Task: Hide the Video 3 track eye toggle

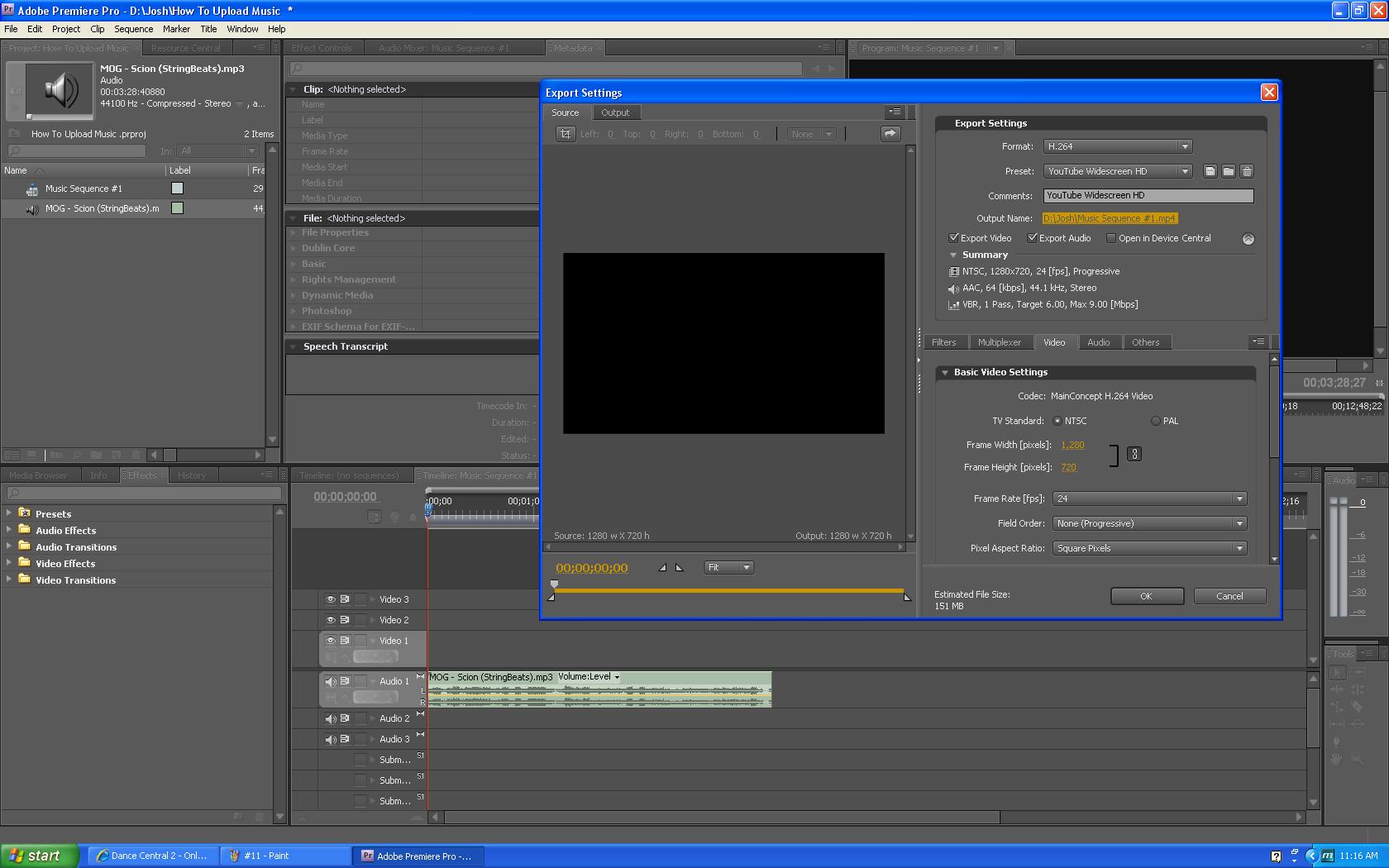Action: coord(331,599)
